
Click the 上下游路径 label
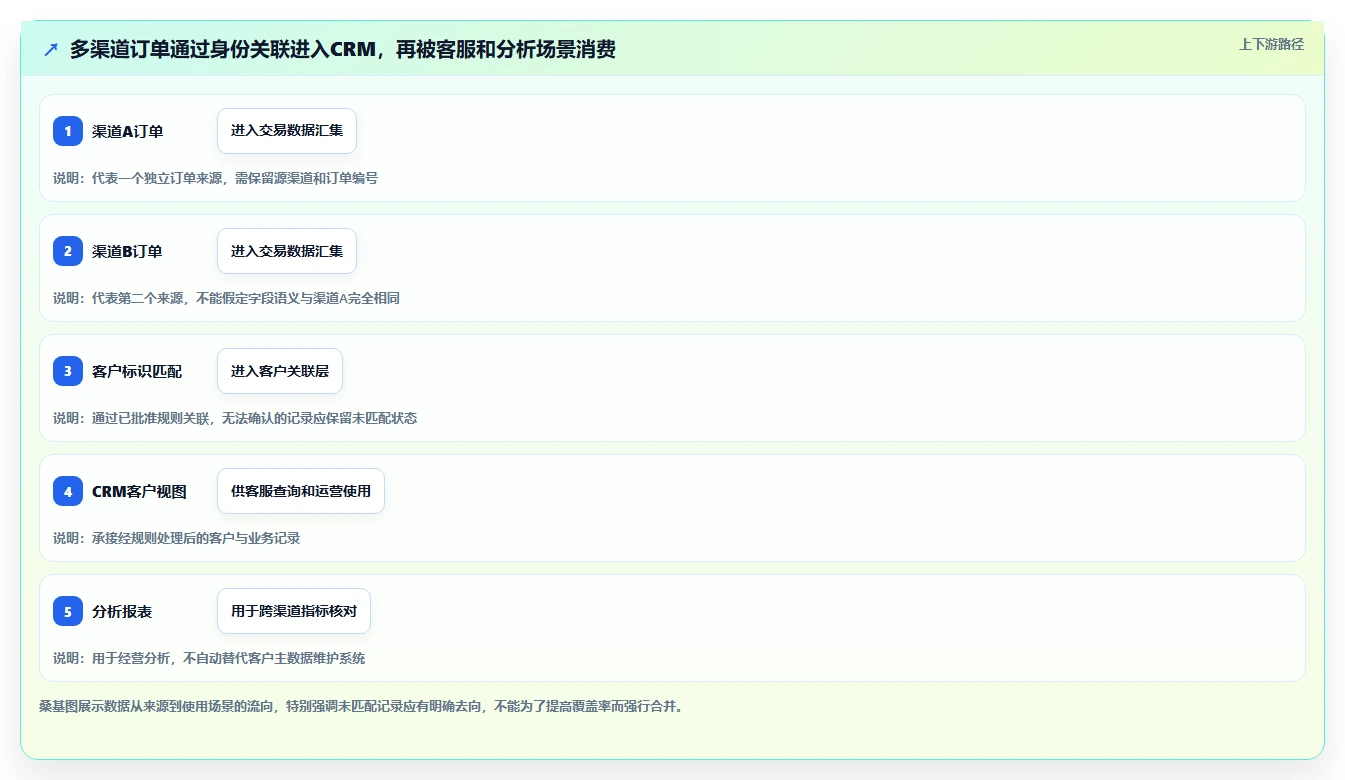[x=1271, y=44]
